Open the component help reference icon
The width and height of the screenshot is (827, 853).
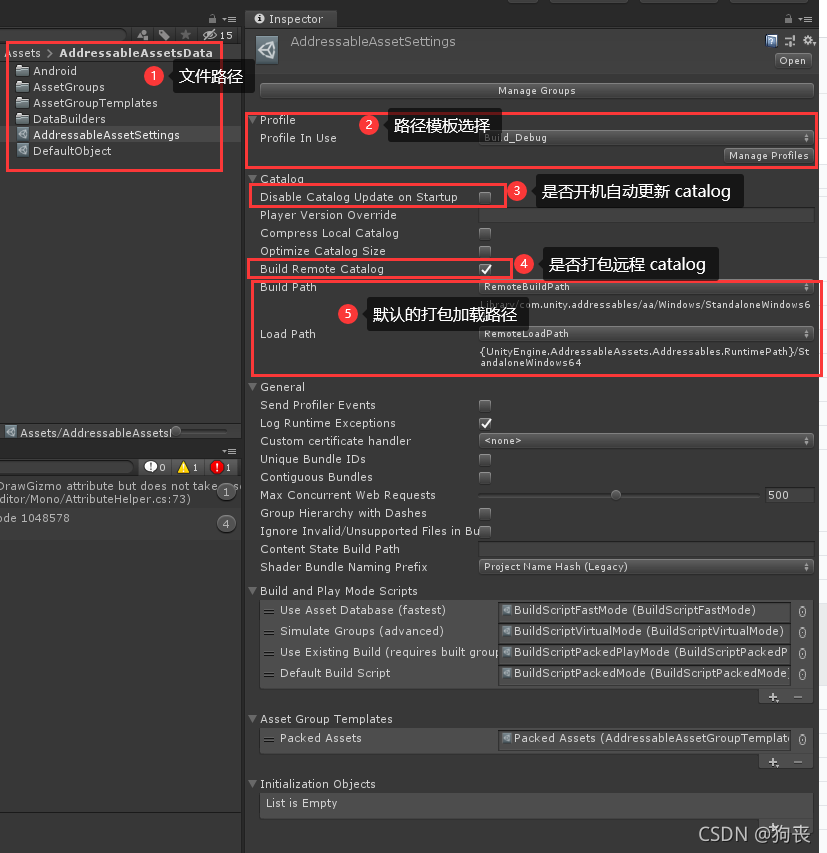click(771, 41)
